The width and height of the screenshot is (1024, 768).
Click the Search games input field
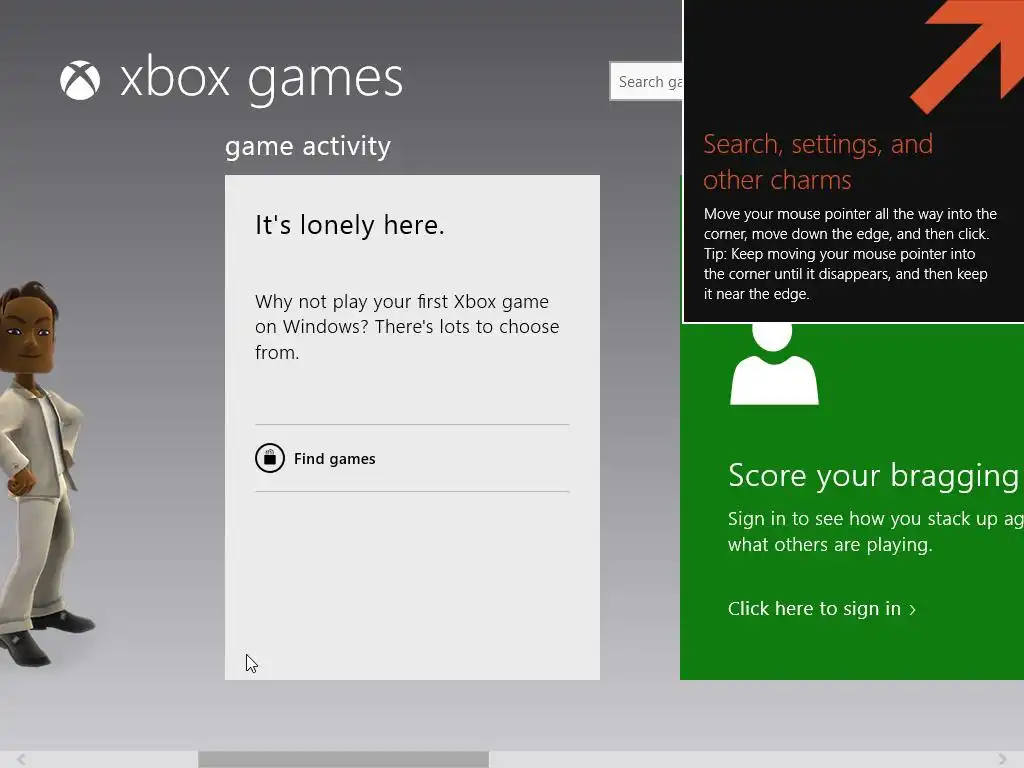pyautogui.click(x=647, y=82)
